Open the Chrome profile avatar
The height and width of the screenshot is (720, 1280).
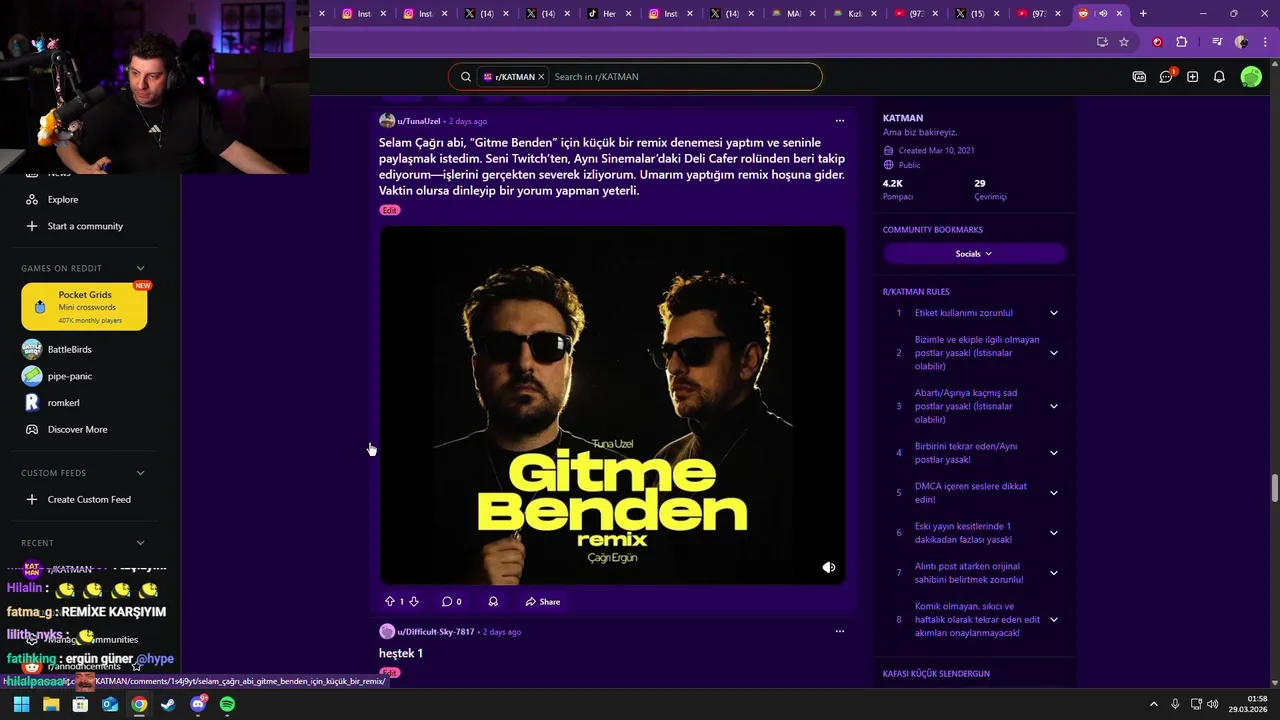pyautogui.click(x=1241, y=42)
